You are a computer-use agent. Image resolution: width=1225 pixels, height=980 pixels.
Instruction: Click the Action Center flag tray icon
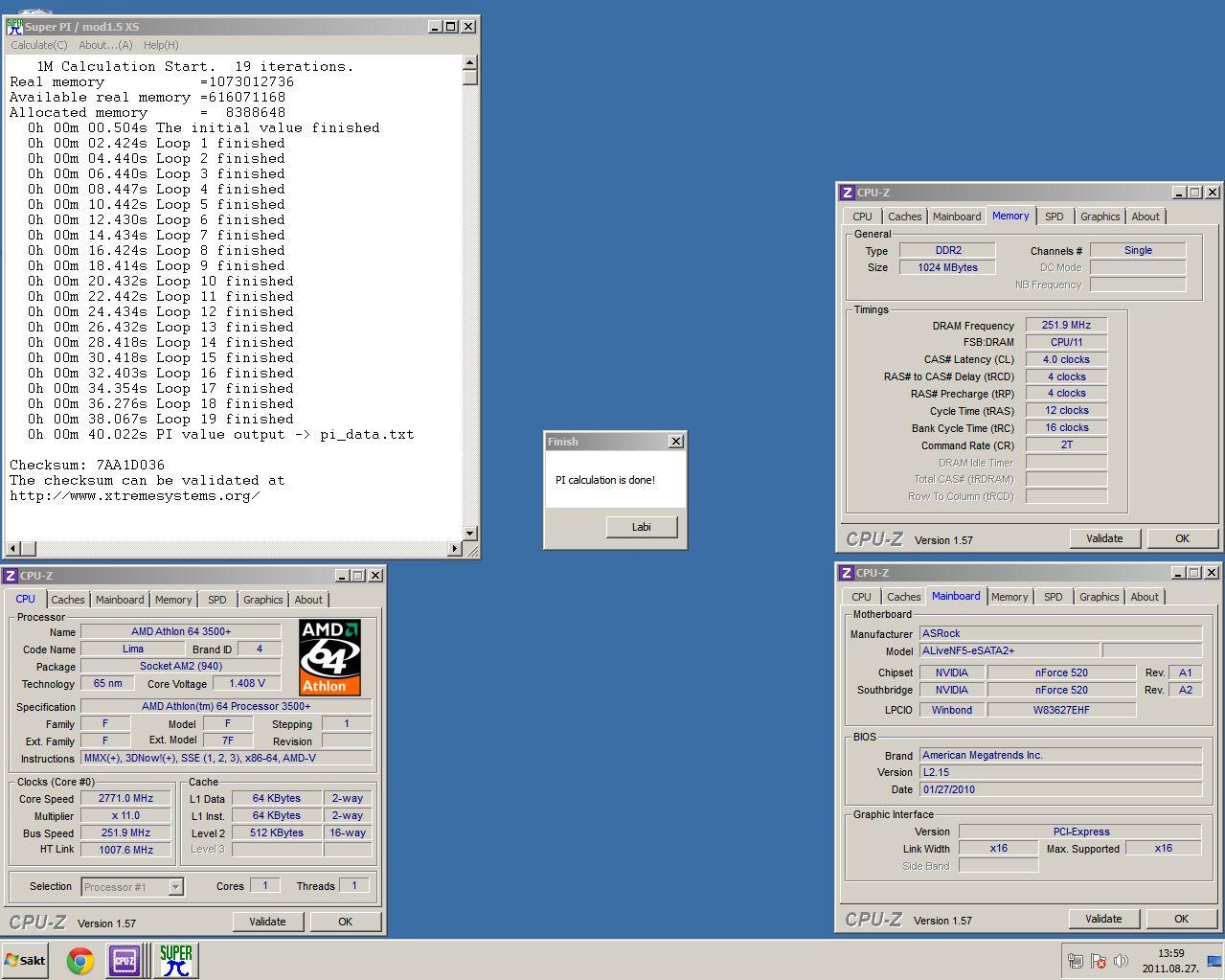tap(1099, 960)
